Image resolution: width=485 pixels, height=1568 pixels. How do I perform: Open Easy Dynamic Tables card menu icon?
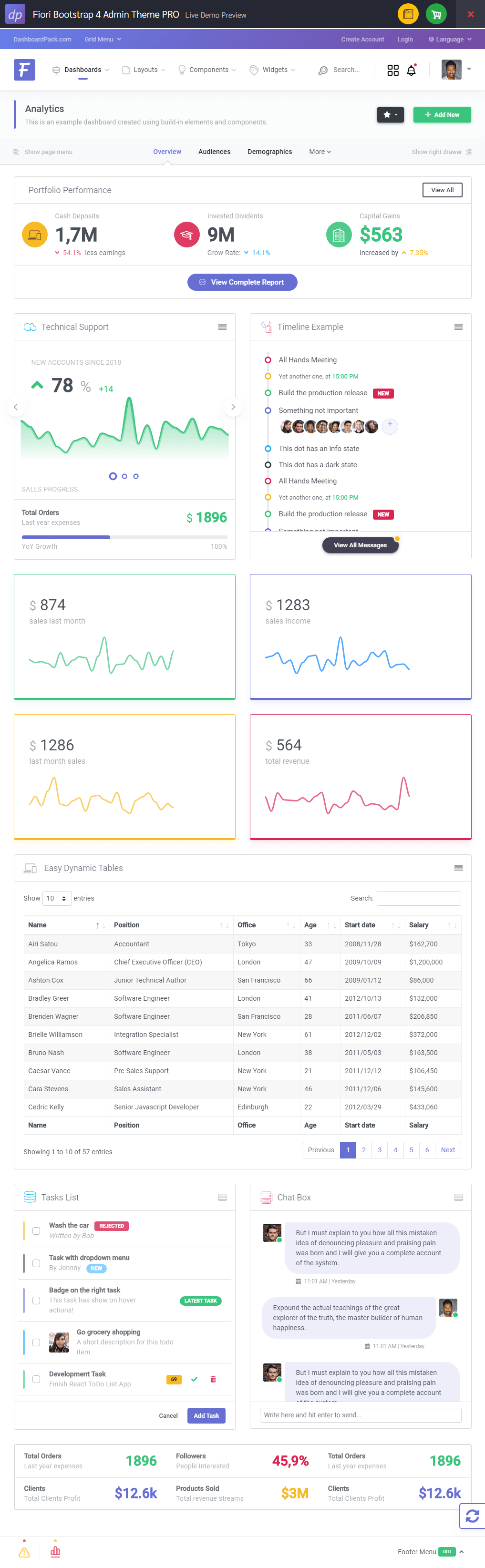click(458, 868)
